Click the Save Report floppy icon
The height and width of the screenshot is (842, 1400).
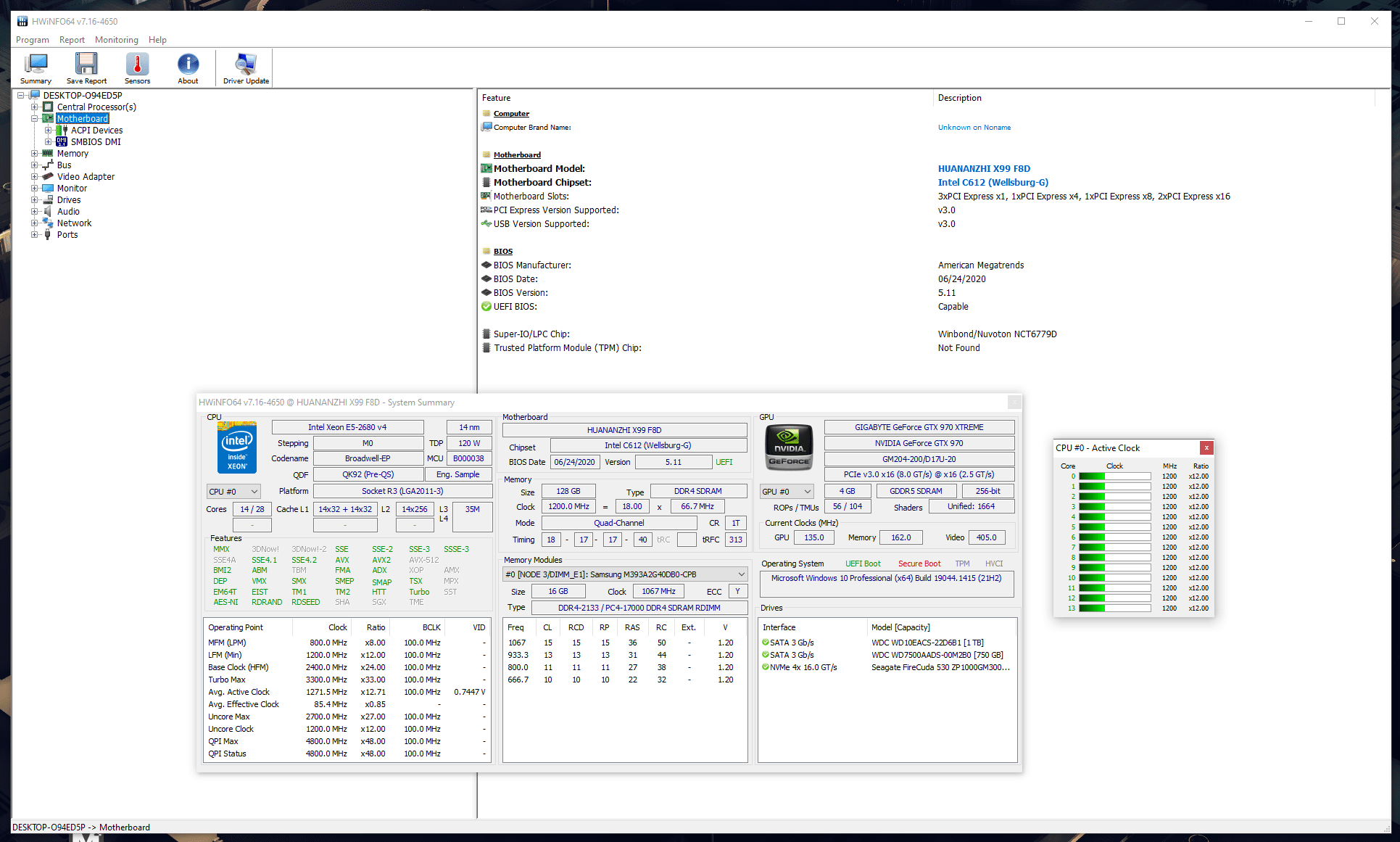86,64
